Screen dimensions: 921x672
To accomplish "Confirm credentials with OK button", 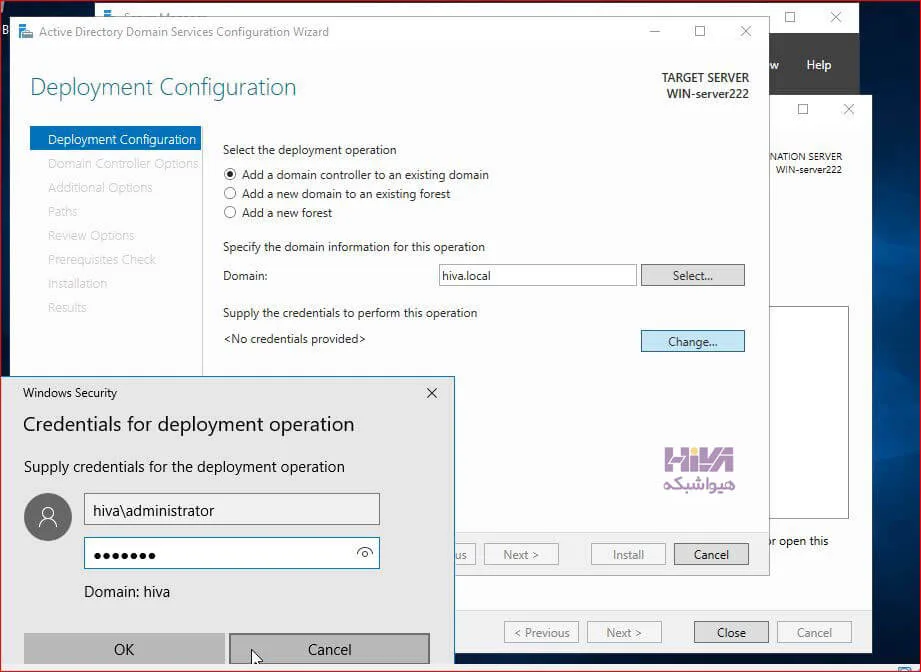I will tap(124, 649).
